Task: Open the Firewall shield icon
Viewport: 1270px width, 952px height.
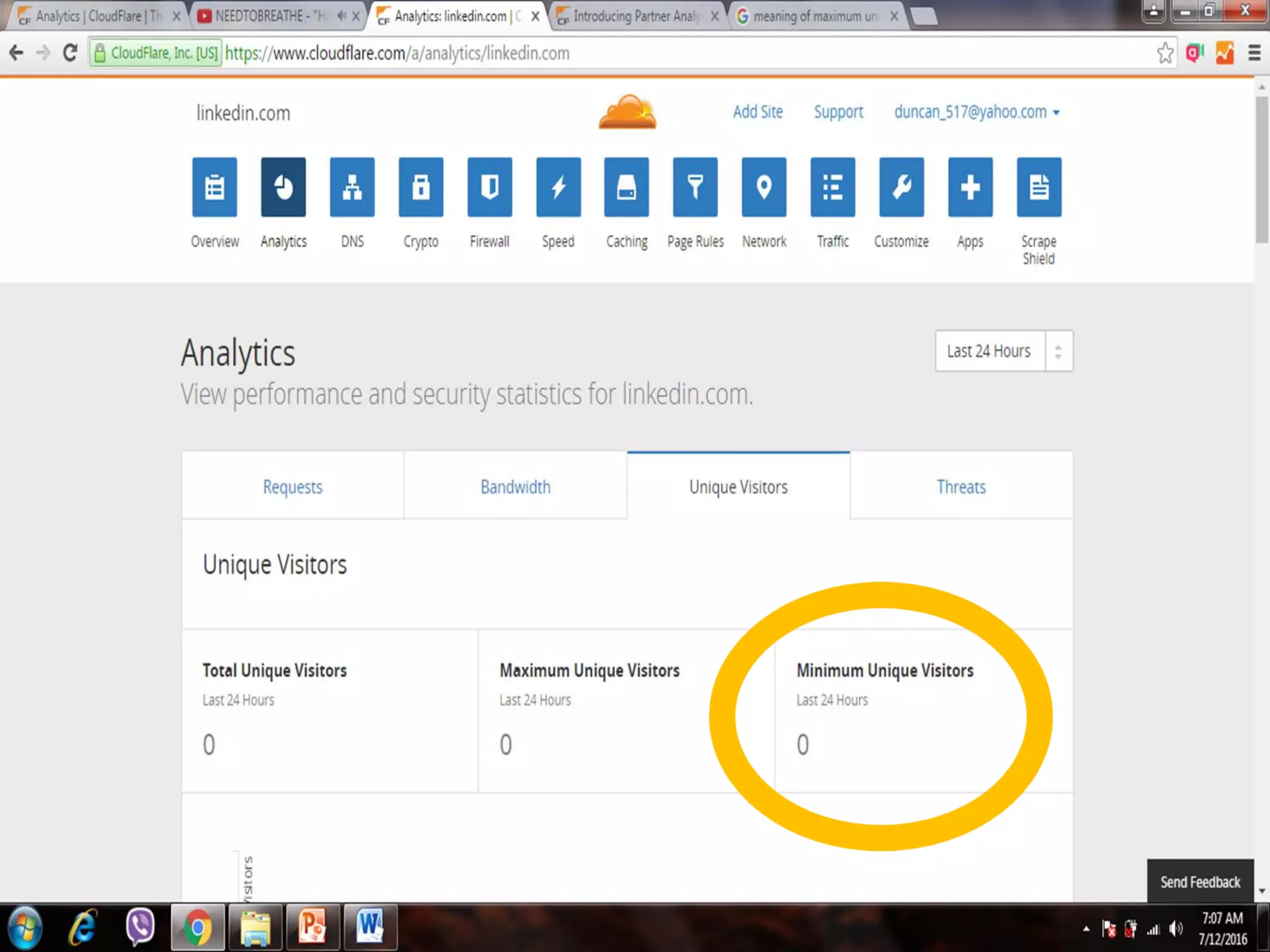Action: 489,187
